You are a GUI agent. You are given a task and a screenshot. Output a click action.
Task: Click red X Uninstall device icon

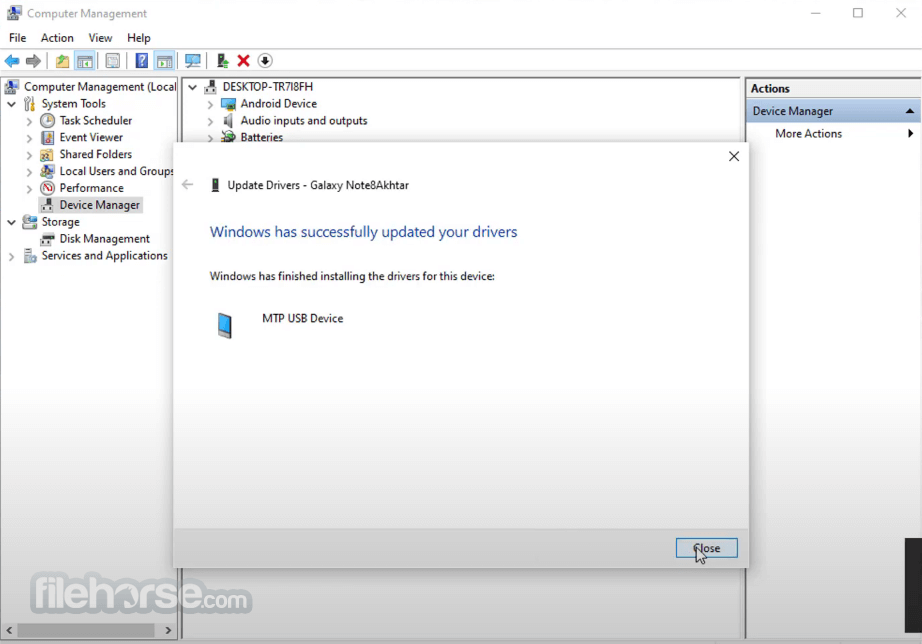(243, 61)
